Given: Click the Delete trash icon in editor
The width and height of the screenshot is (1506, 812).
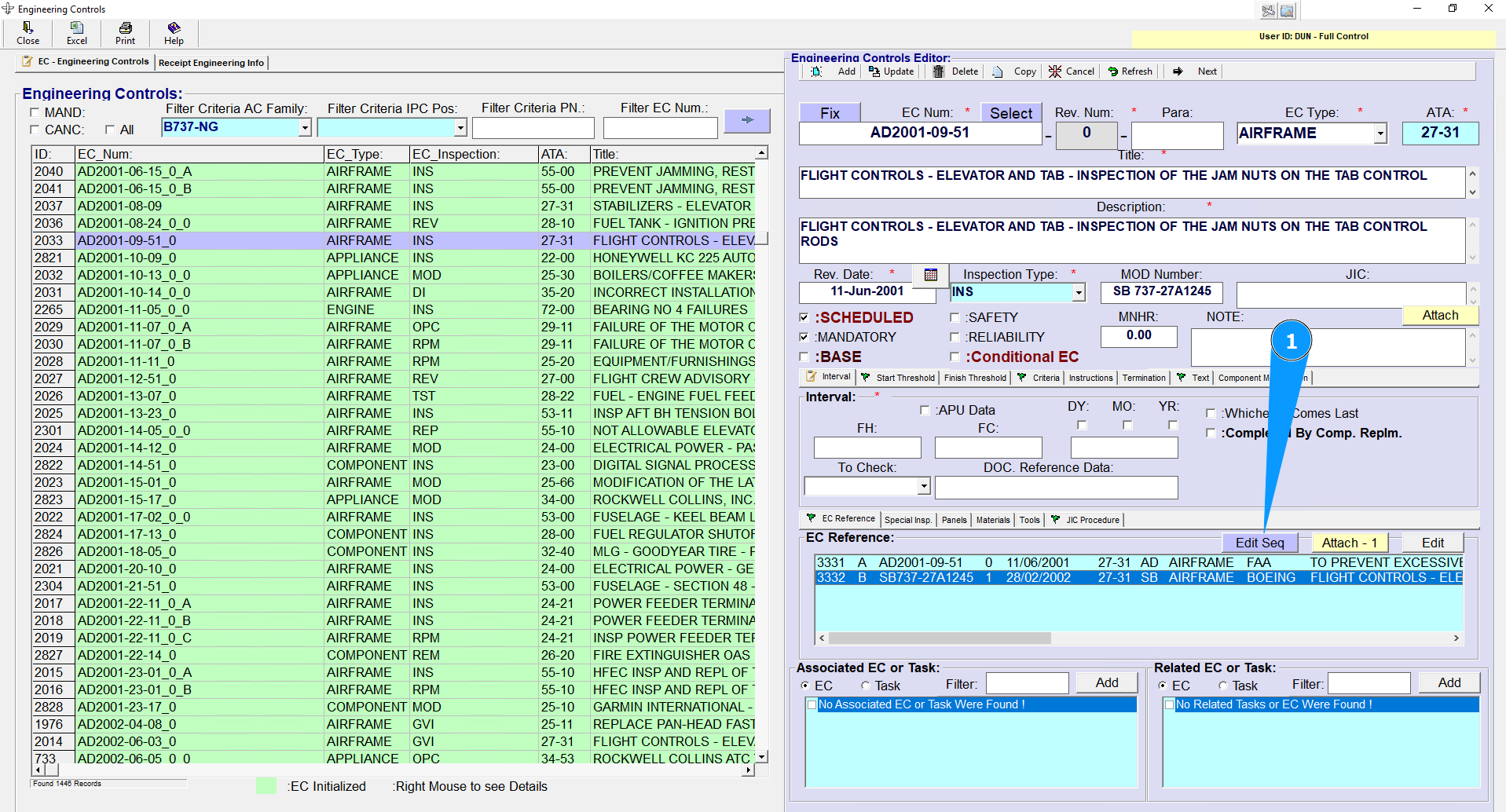Looking at the screenshot, I should pos(939,71).
